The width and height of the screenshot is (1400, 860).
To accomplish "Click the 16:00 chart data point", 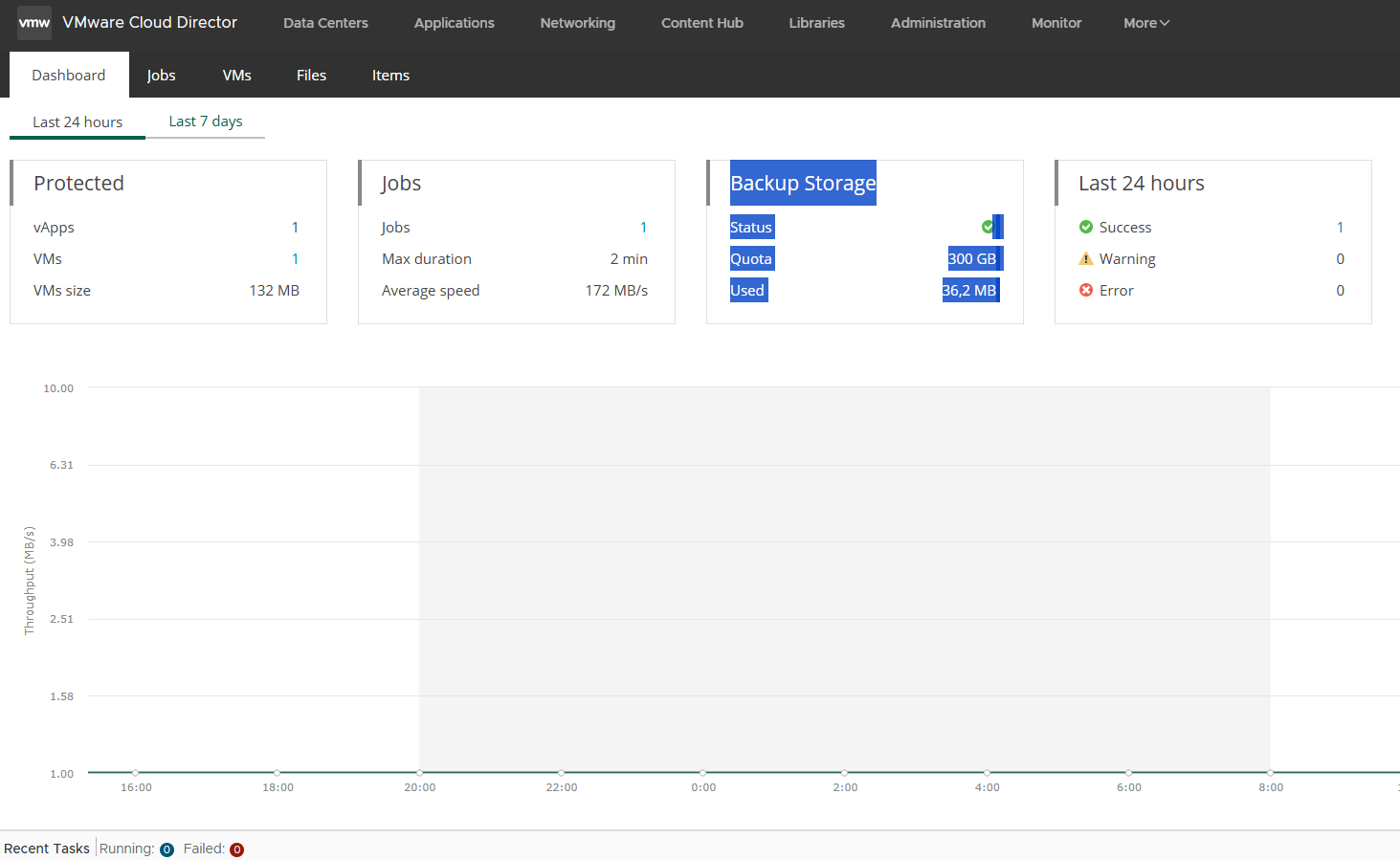I will (136, 772).
